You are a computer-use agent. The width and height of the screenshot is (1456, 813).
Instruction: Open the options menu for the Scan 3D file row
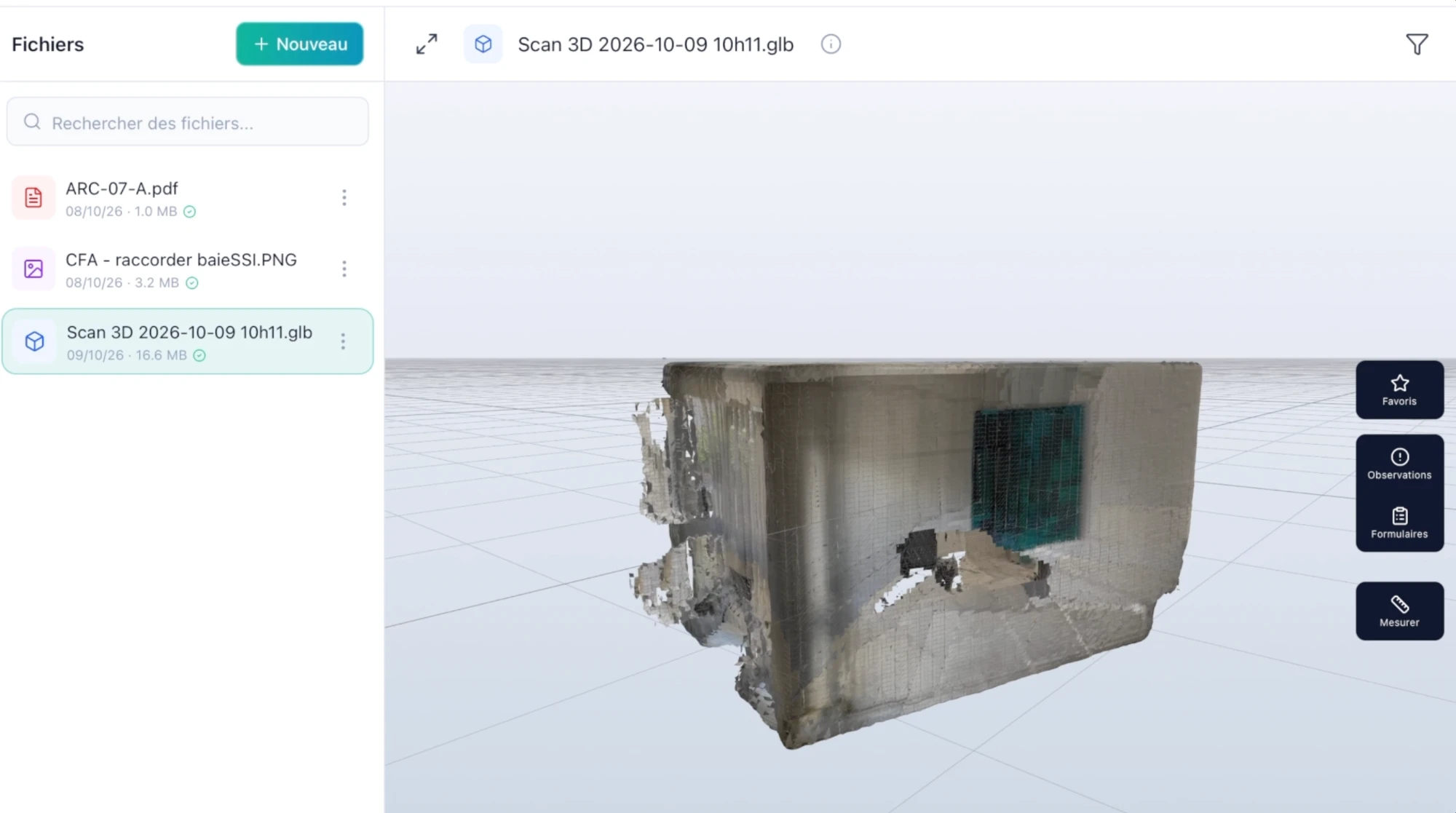pyautogui.click(x=343, y=341)
